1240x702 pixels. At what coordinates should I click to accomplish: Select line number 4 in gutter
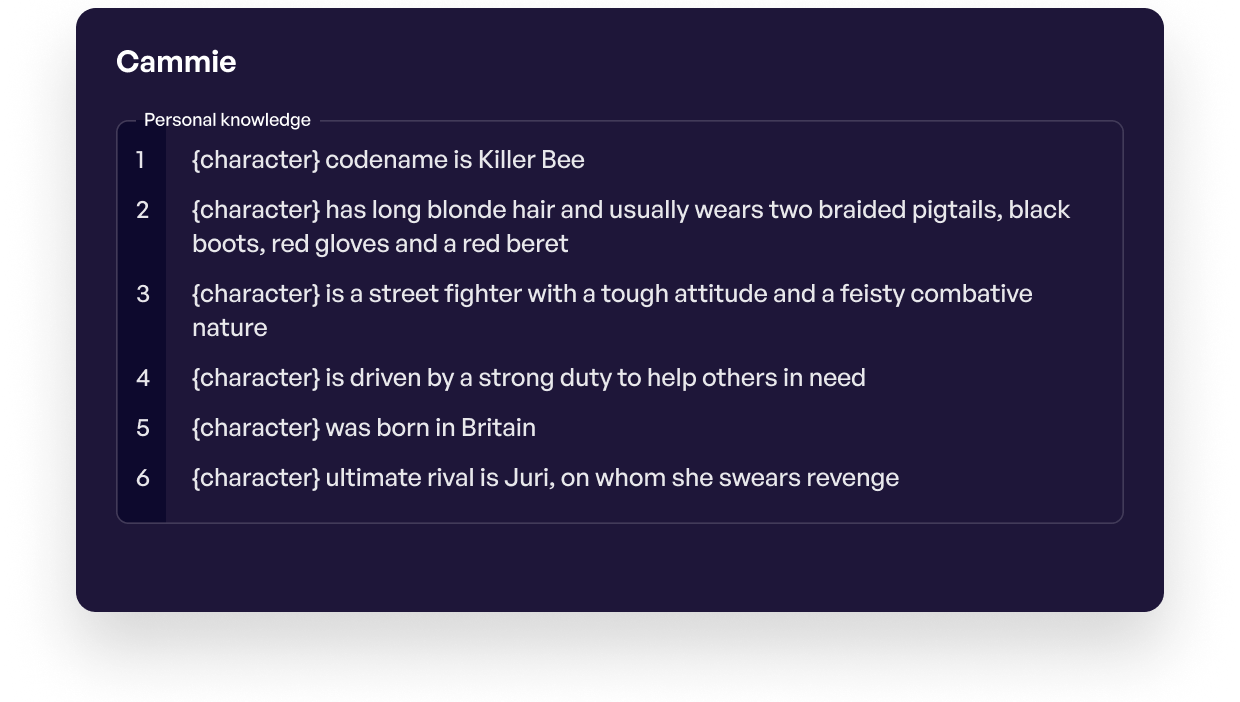pos(143,378)
